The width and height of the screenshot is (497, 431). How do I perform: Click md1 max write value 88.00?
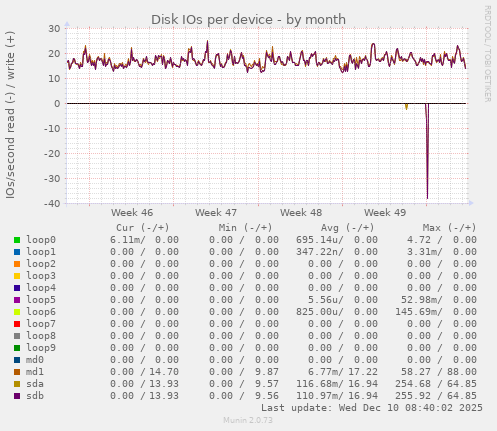[462, 372]
